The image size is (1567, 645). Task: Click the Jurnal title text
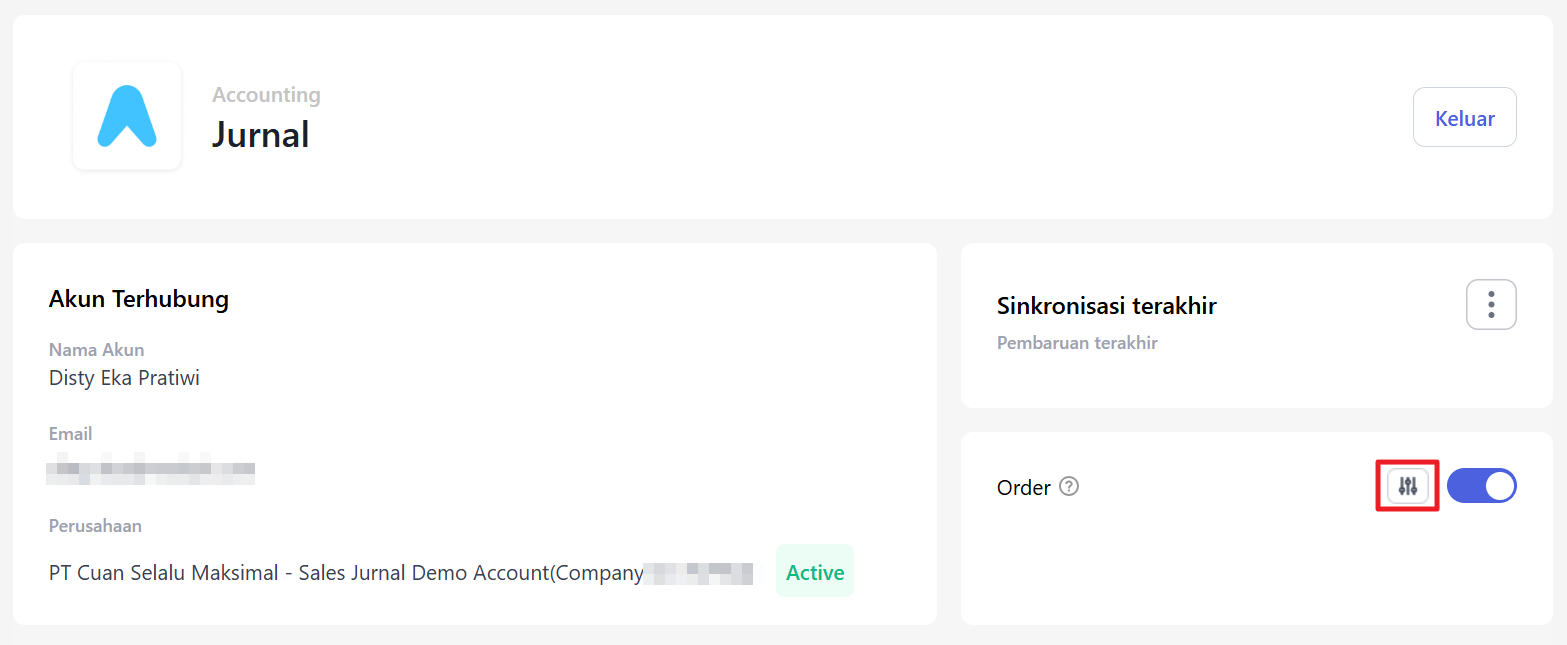pos(260,134)
